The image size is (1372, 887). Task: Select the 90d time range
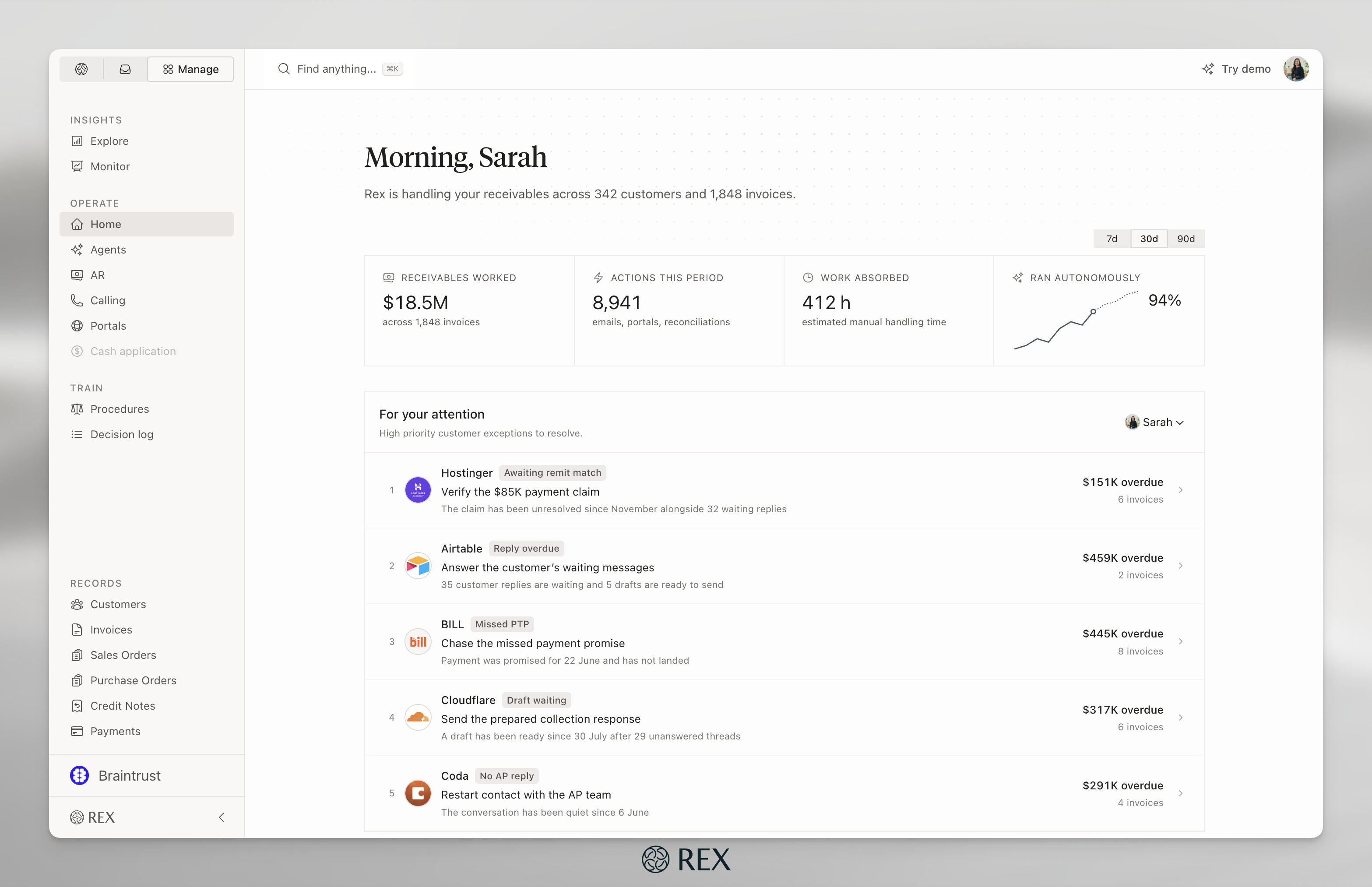pyautogui.click(x=1186, y=239)
